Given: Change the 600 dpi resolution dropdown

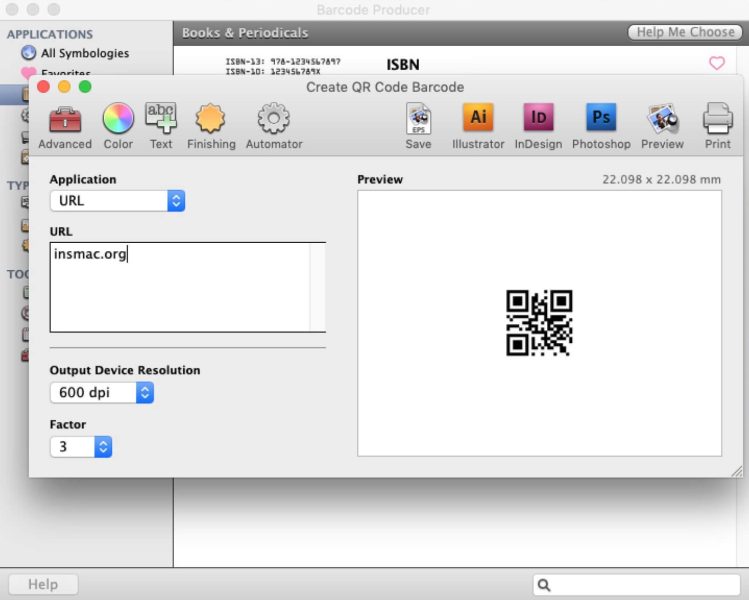Looking at the screenshot, I should (x=102, y=392).
